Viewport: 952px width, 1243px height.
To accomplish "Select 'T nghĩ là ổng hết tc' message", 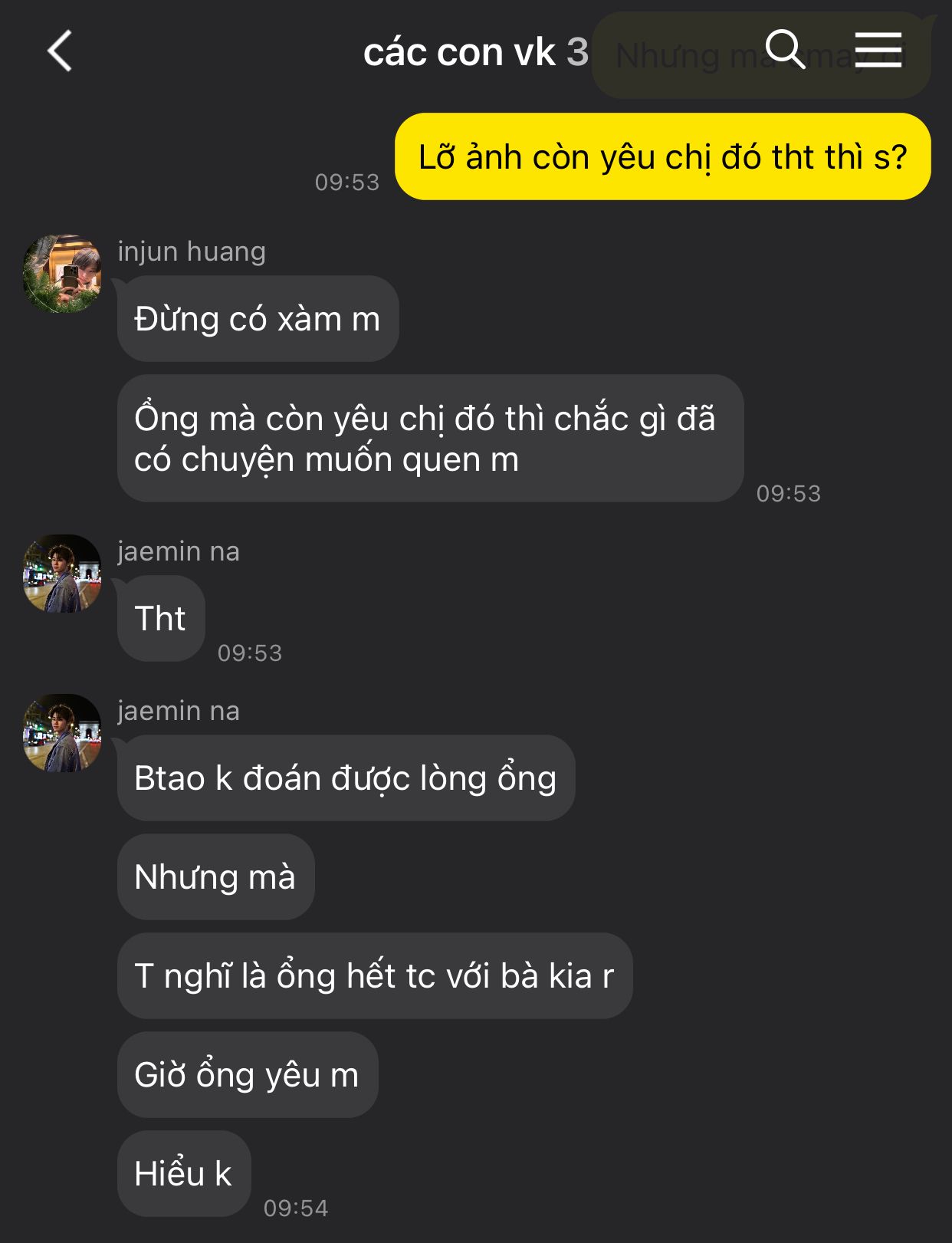I will 375,975.
